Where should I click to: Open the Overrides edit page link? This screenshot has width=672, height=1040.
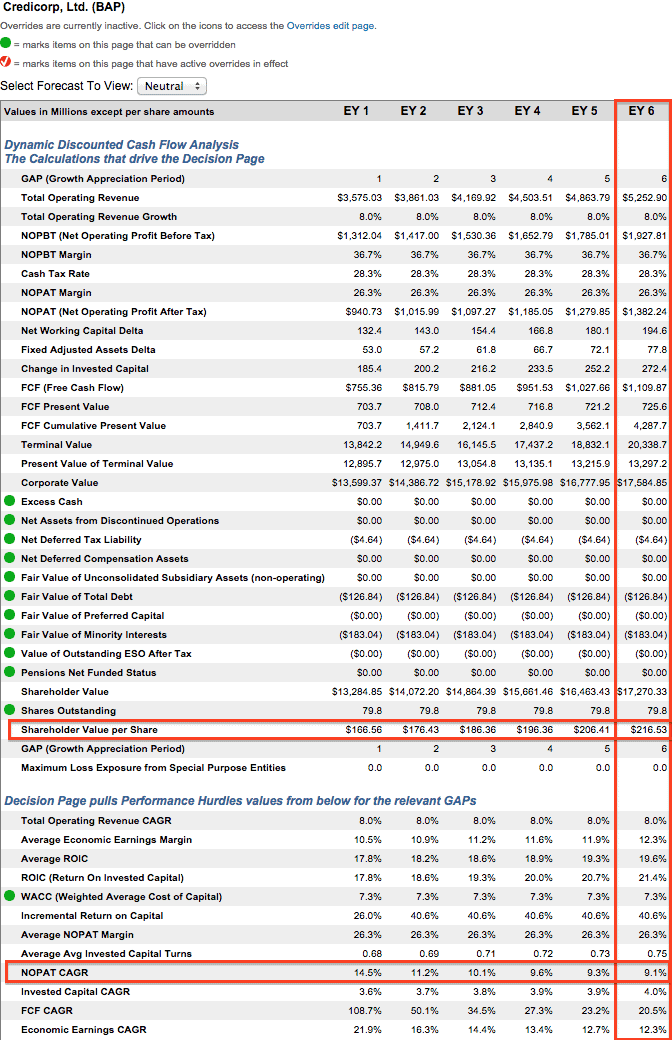pyautogui.click(x=330, y=26)
